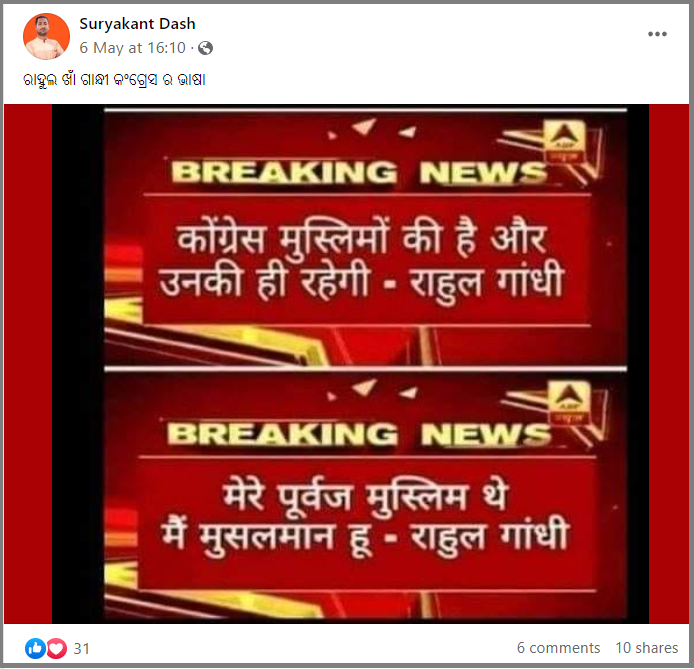694x669 pixels.
Task: Open Suryakant Dash's profile picture
Action: 46,36
